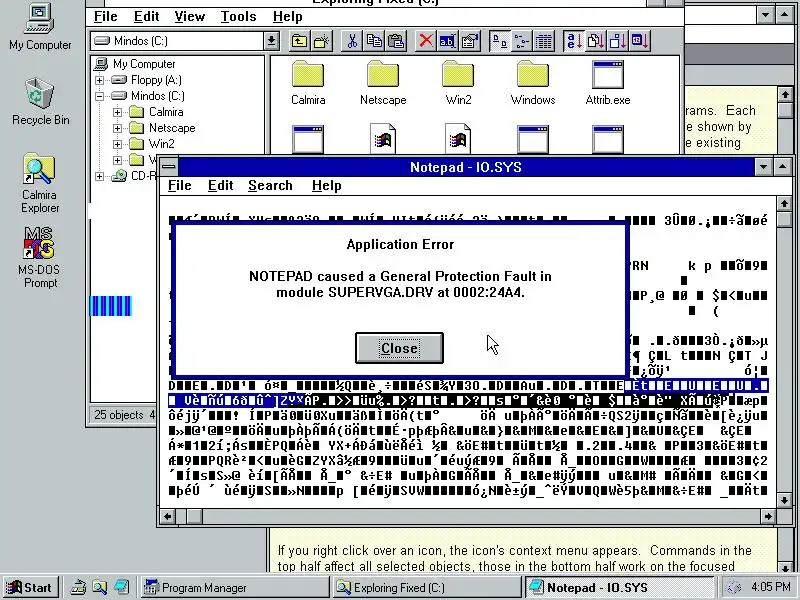Click Notepad vertical scrollbar up arrow

[x=784, y=204]
